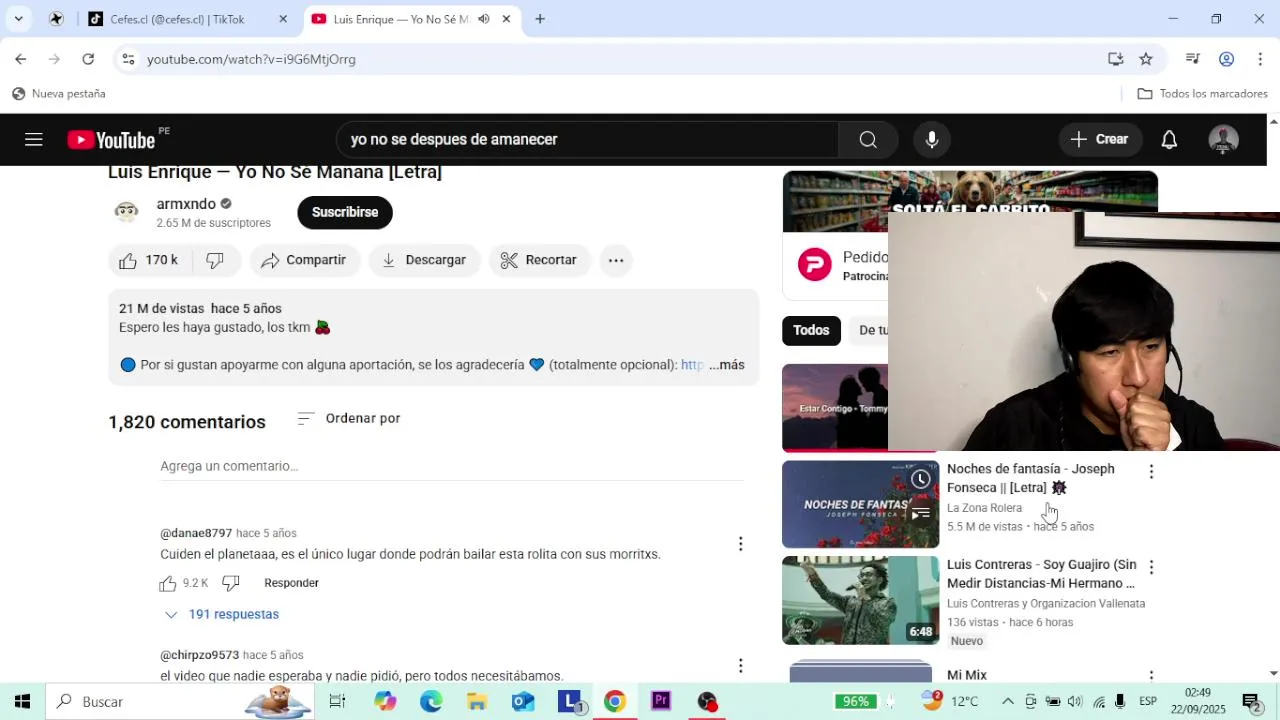
Task: Close the Luis Enrique YouTube tab
Action: coord(506,19)
